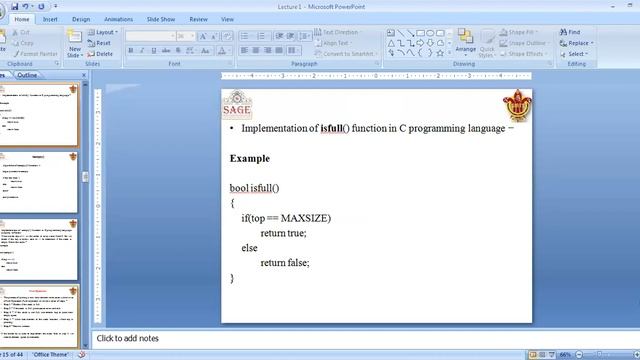Save the presentation from Quick Access toolbar
Screen dimensions: 640x360
tap(15, 7)
